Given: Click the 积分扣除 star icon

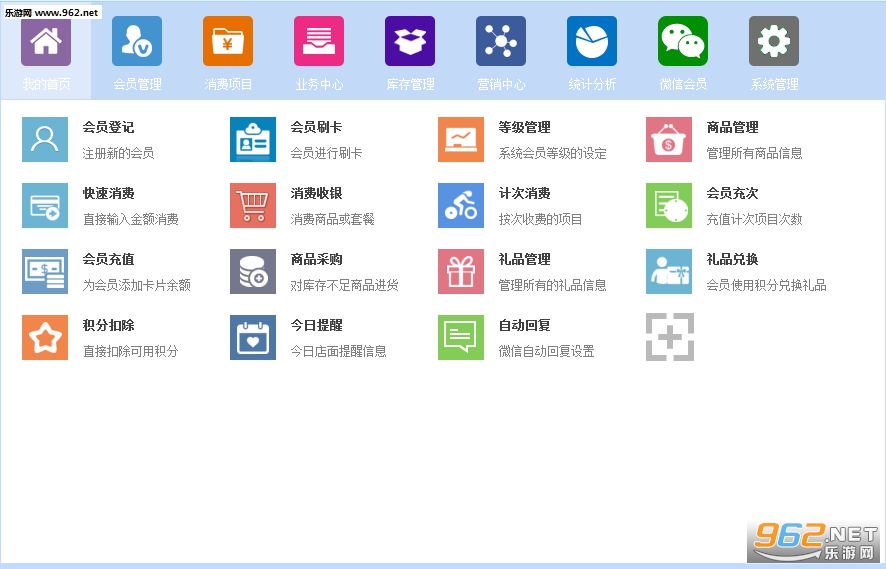Looking at the screenshot, I should [x=45, y=337].
